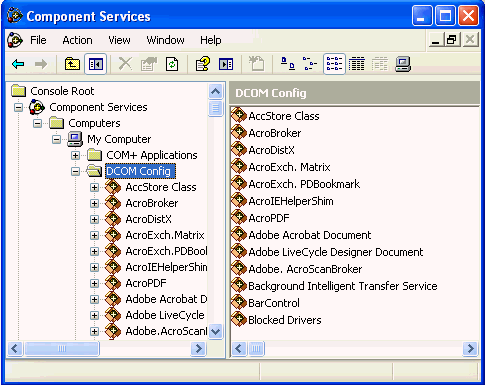Click the Forward arrow toolbar icon
This screenshot has width=485, height=385.
pyautogui.click(x=41, y=64)
